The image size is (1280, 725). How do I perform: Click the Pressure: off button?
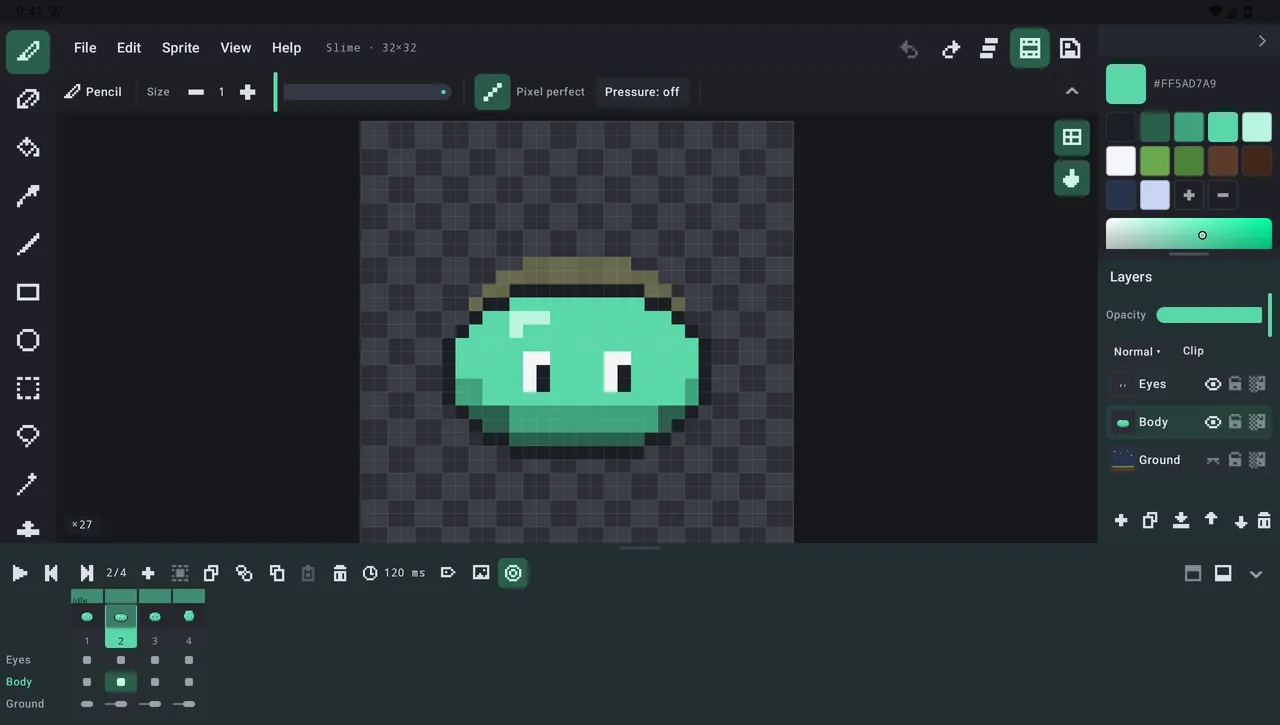point(642,92)
